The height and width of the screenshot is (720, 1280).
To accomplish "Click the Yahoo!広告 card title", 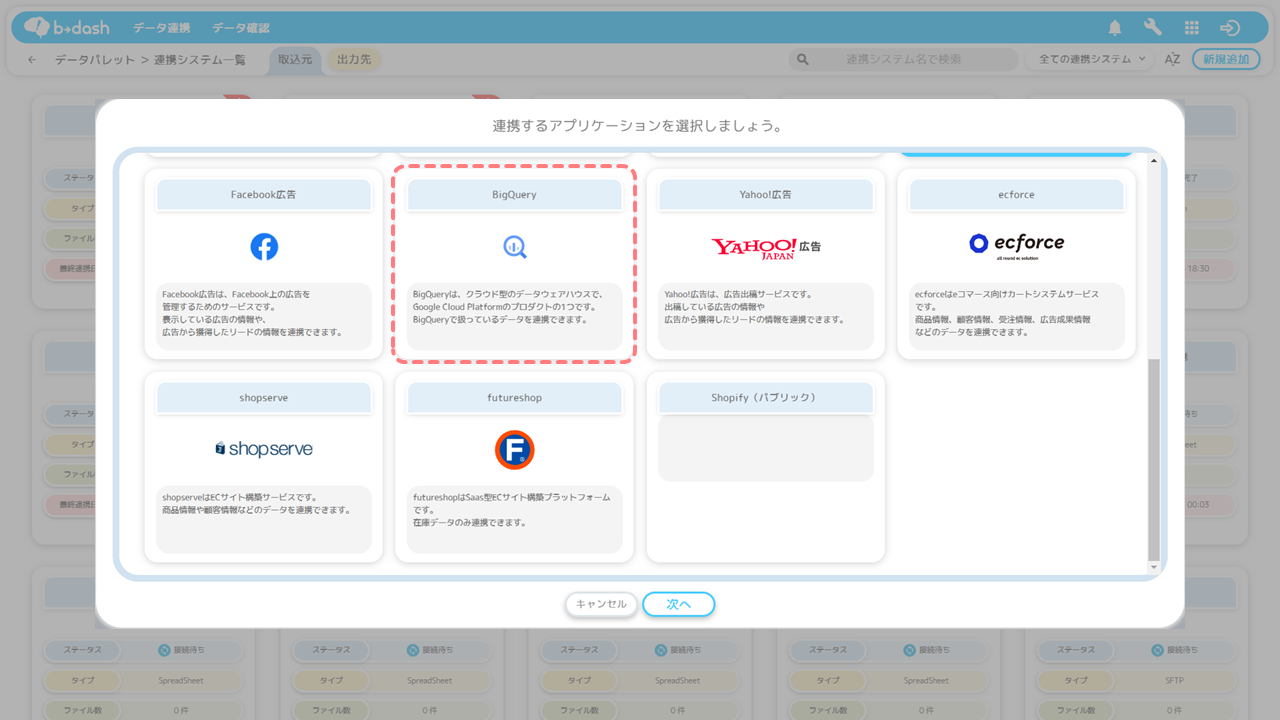I will coord(766,195).
